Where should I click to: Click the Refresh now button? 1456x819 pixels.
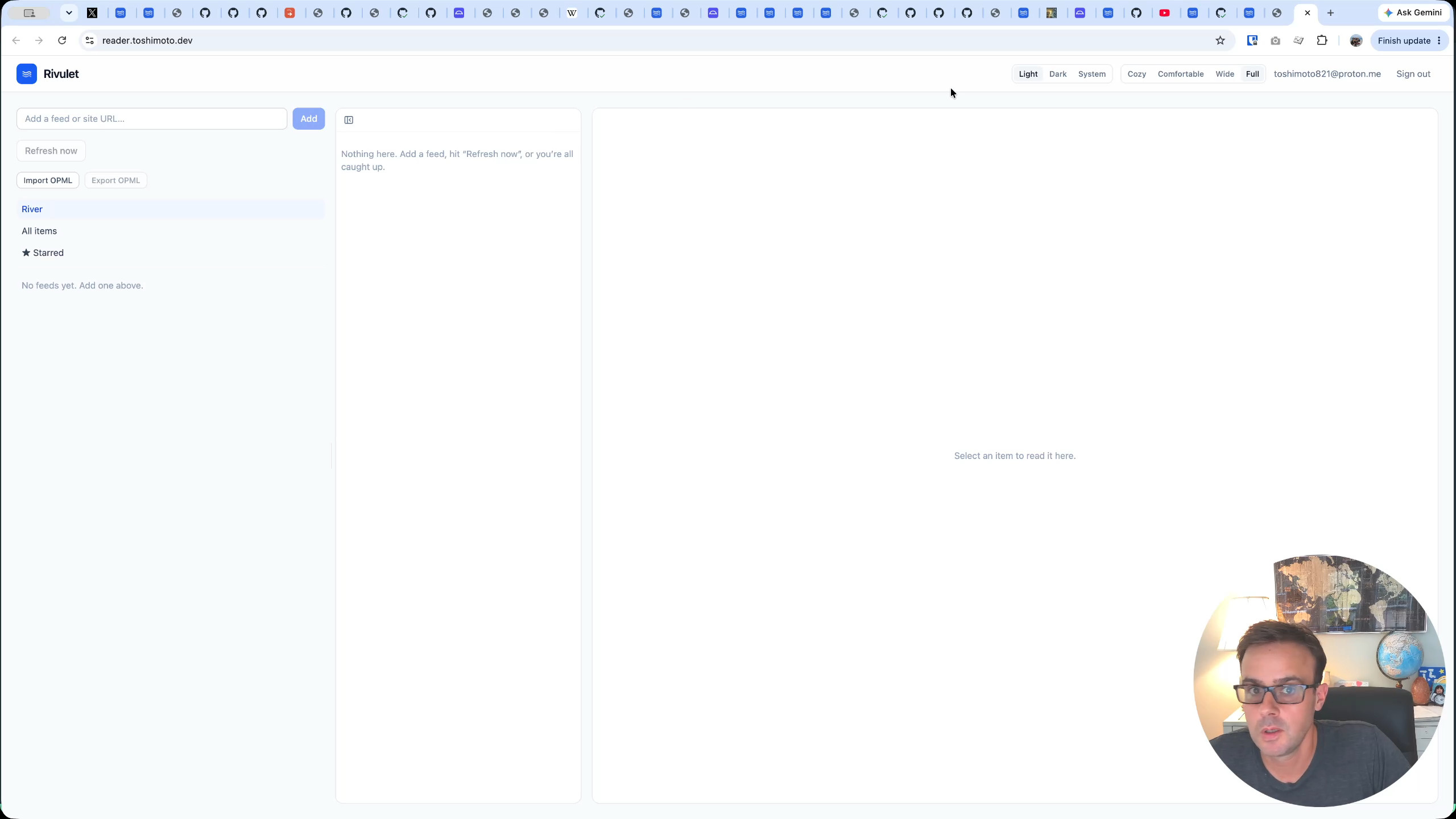coord(51,151)
